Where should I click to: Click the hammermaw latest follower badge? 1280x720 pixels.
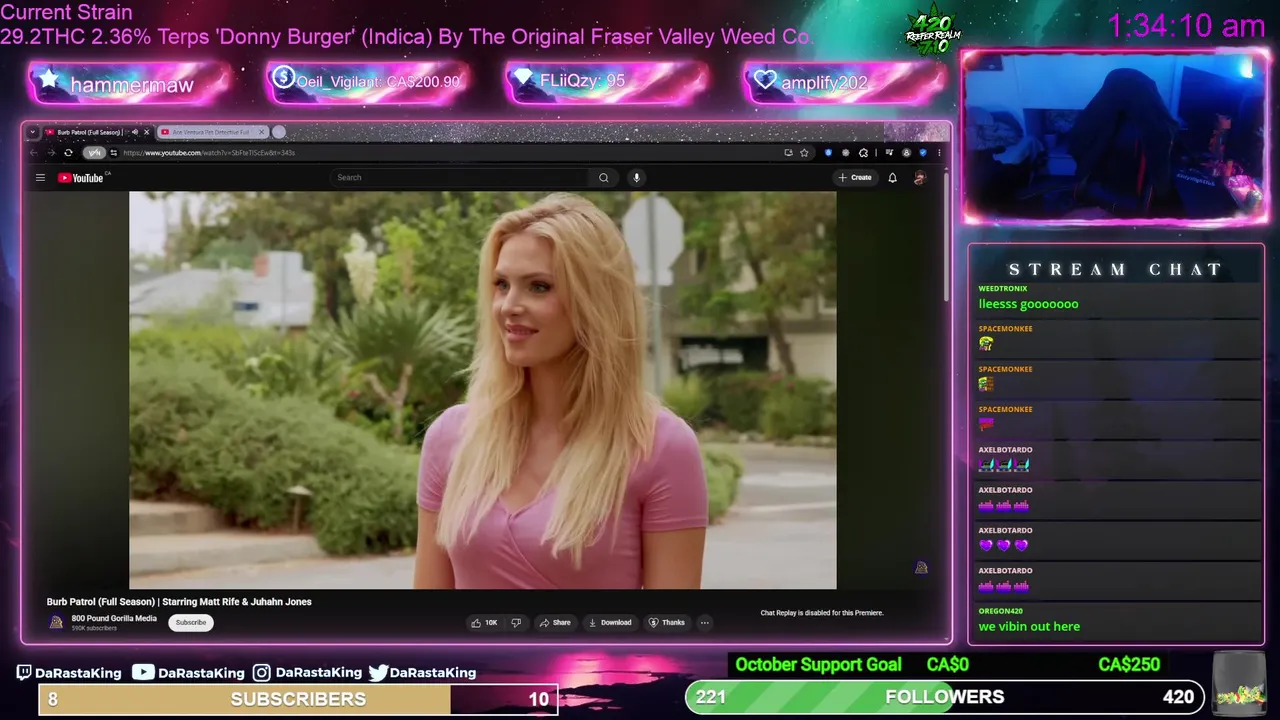pyautogui.click(x=130, y=84)
